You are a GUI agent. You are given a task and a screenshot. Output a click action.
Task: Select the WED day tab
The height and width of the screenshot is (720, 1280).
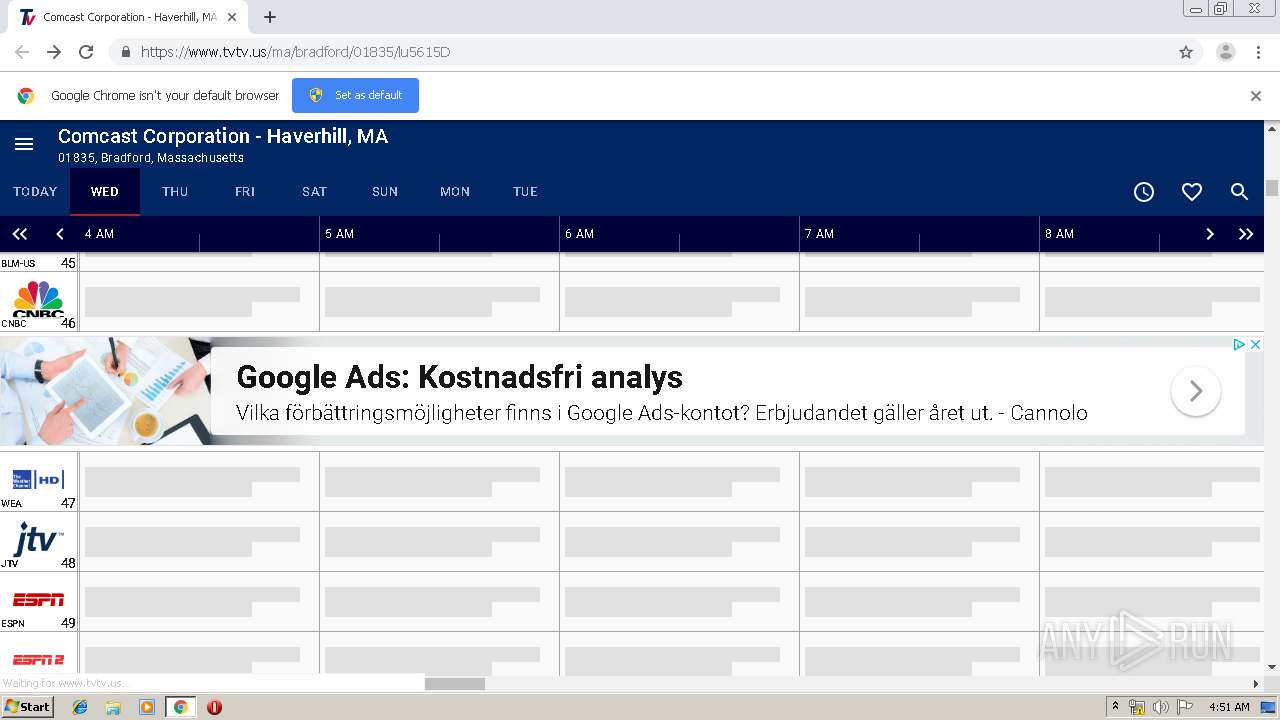pos(105,192)
